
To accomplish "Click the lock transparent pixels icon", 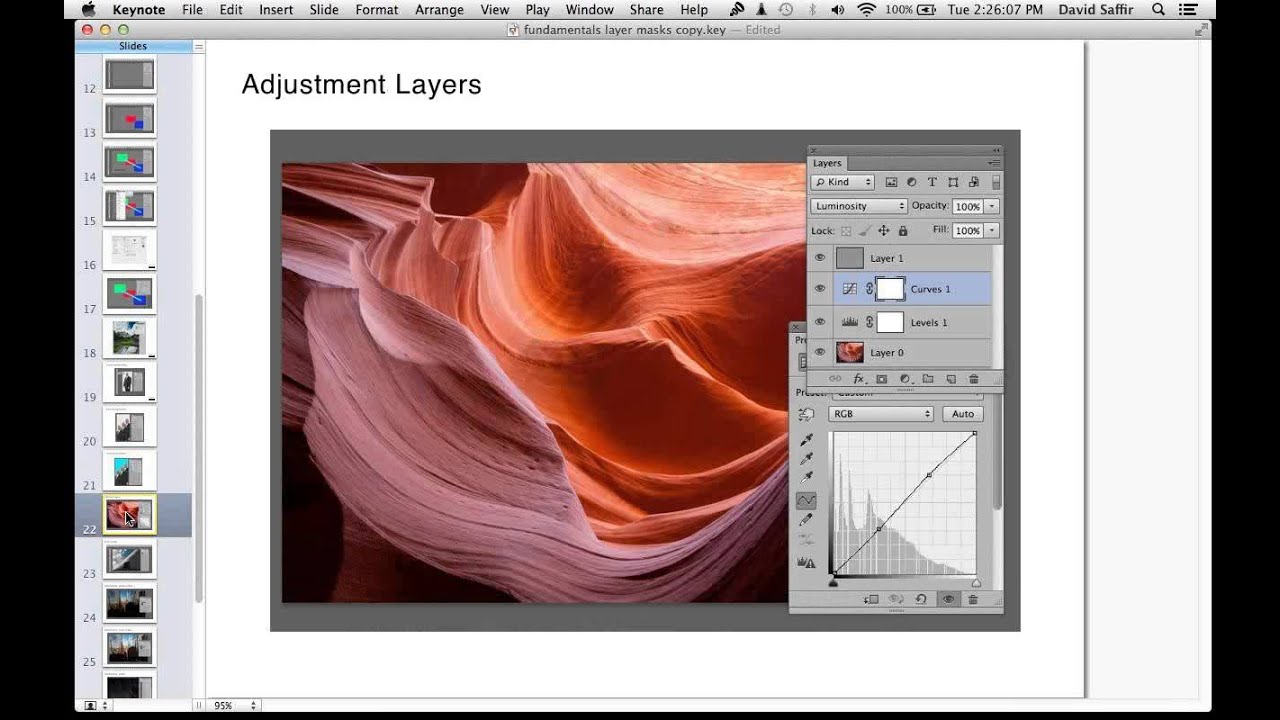I will pos(846,231).
